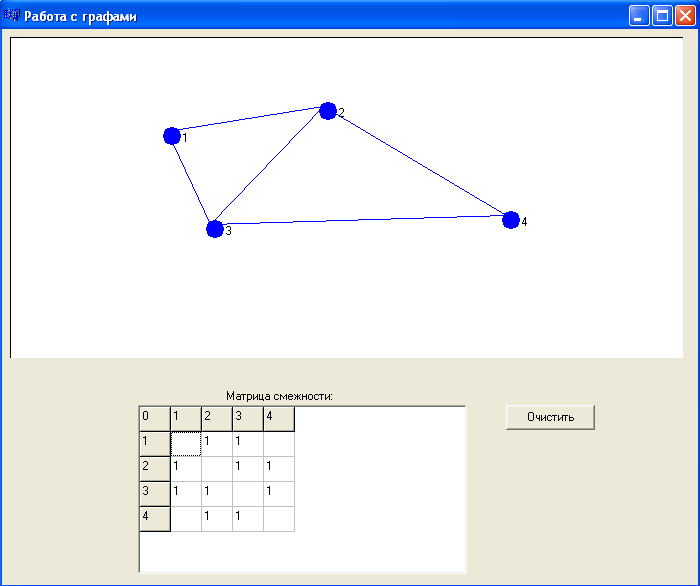Image resolution: width=700 pixels, height=586 pixels.
Task: Click matrix row header 1
Action: (155, 444)
